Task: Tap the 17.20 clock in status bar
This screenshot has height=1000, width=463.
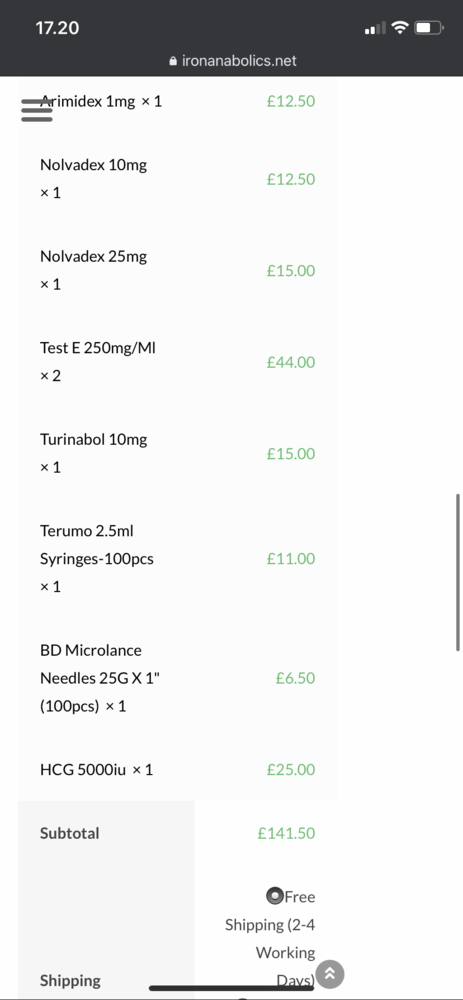Action: click(x=57, y=28)
